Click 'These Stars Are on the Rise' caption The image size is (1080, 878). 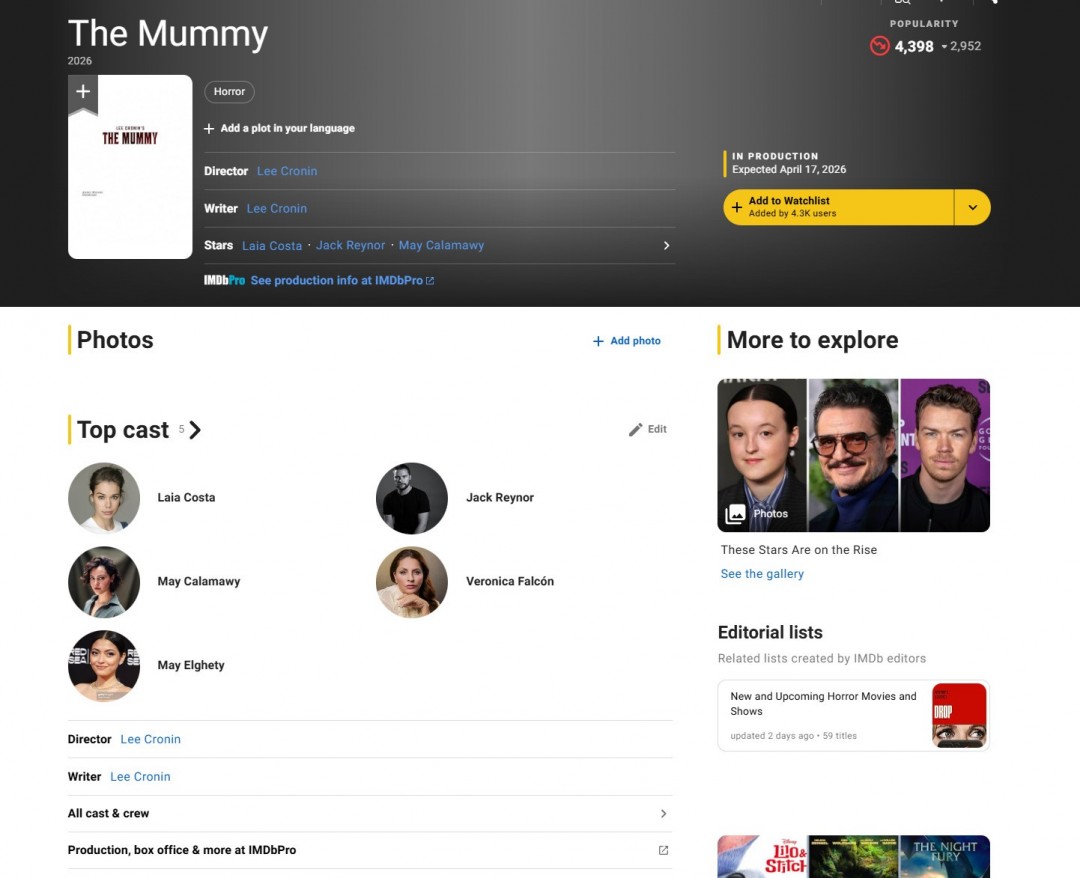(x=799, y=550)
